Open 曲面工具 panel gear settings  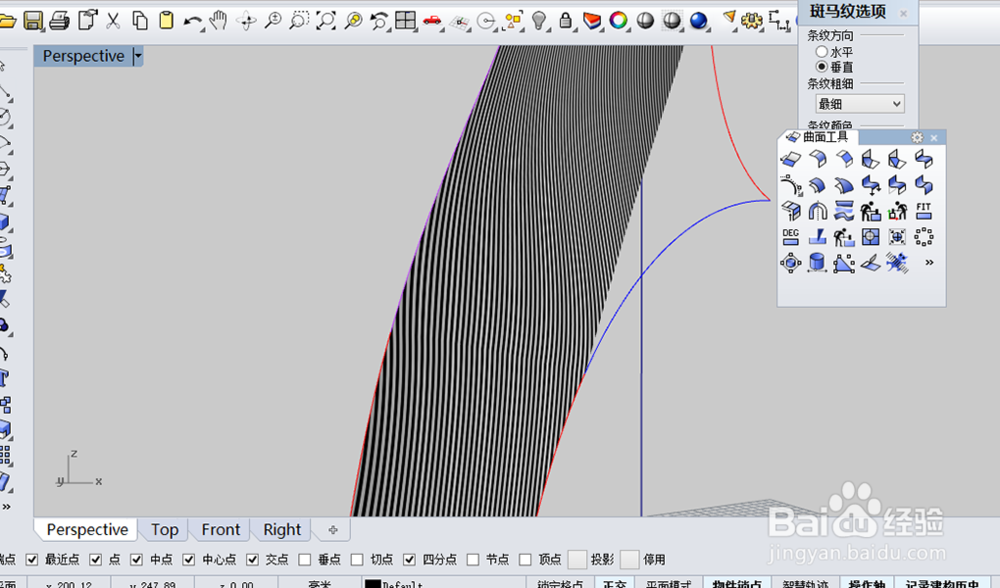[917, 137]
